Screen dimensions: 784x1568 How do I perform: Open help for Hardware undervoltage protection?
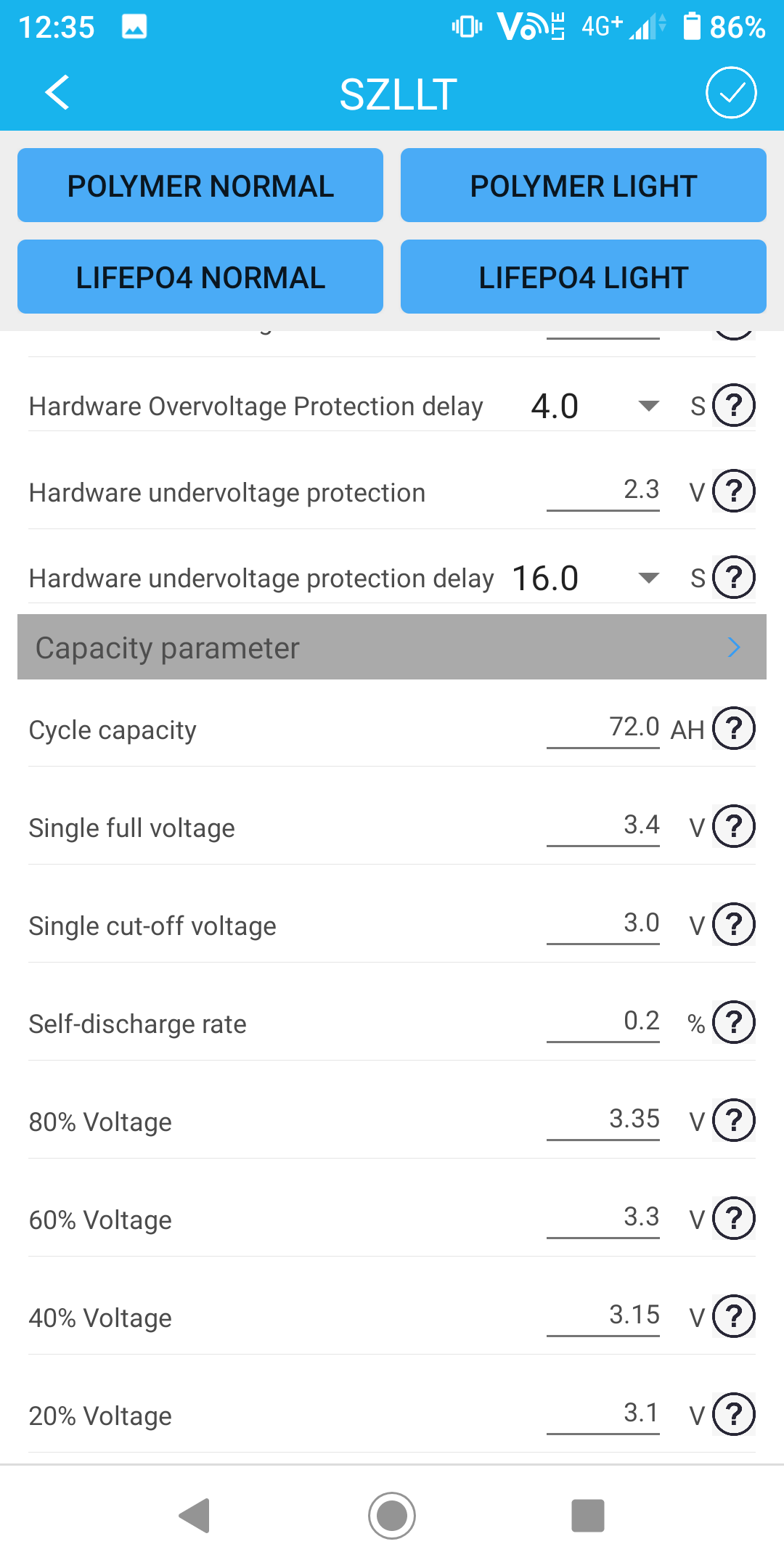point(734,491)
